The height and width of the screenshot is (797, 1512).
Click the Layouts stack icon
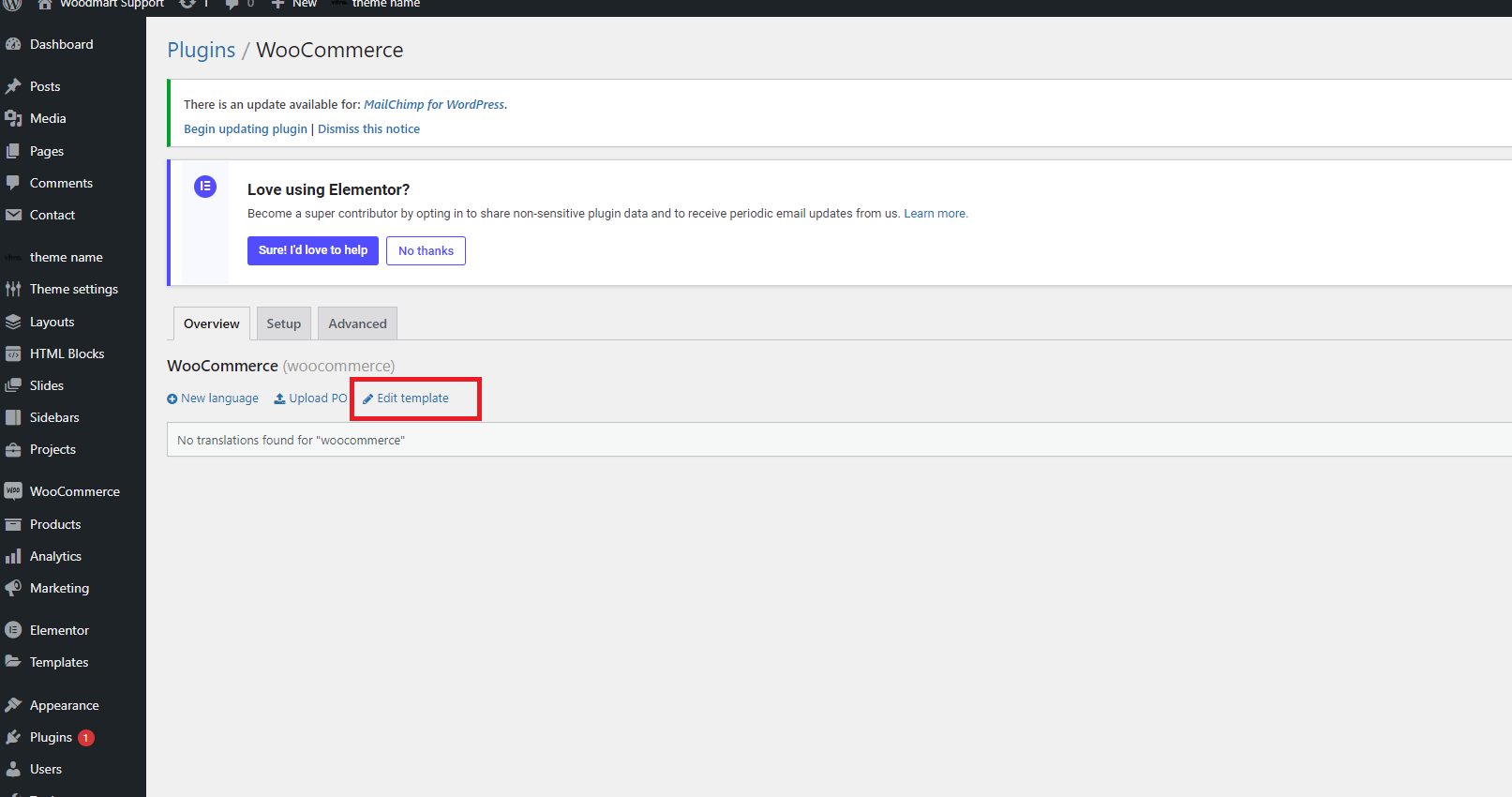click(x=13, y=322)
